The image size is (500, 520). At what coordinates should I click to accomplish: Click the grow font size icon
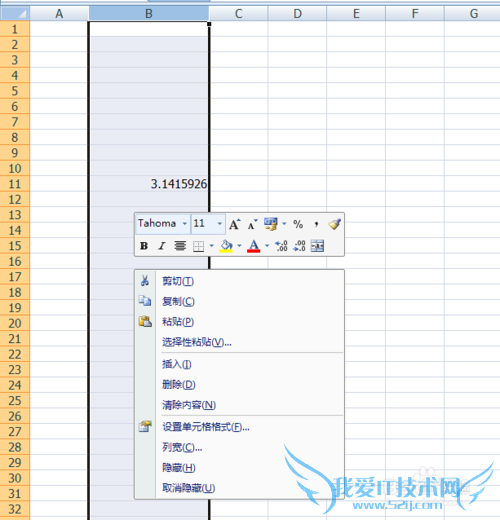235,224
